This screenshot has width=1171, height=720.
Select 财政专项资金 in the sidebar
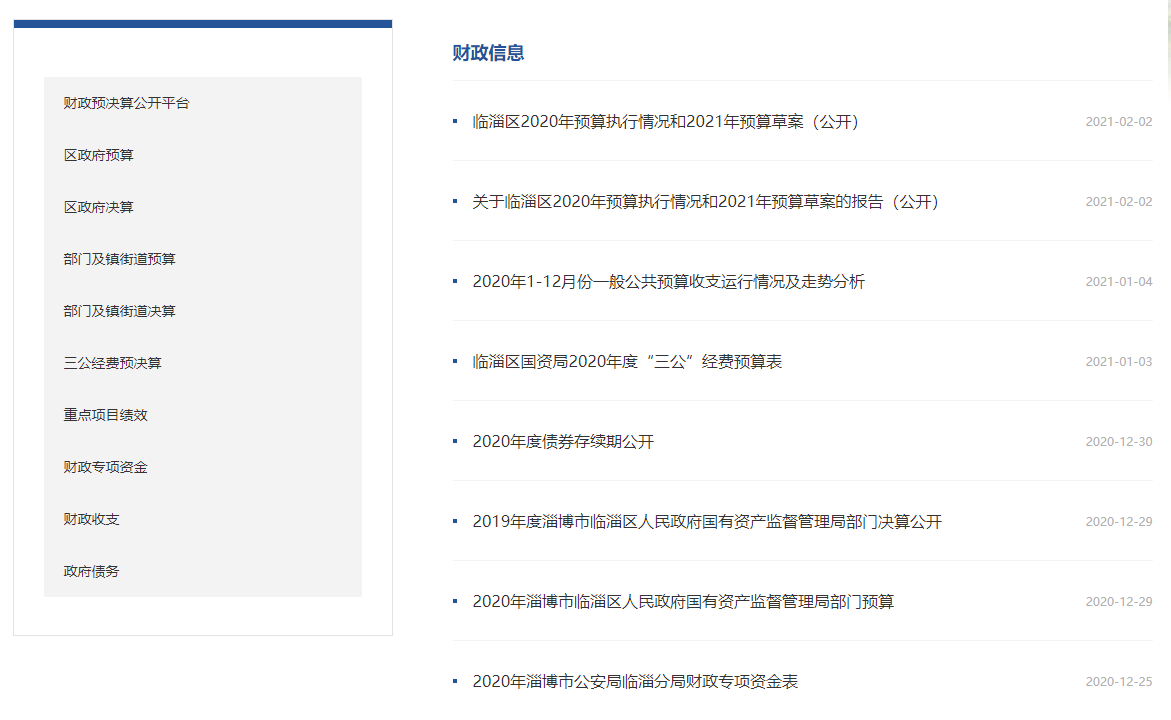[x=106, y=467]
